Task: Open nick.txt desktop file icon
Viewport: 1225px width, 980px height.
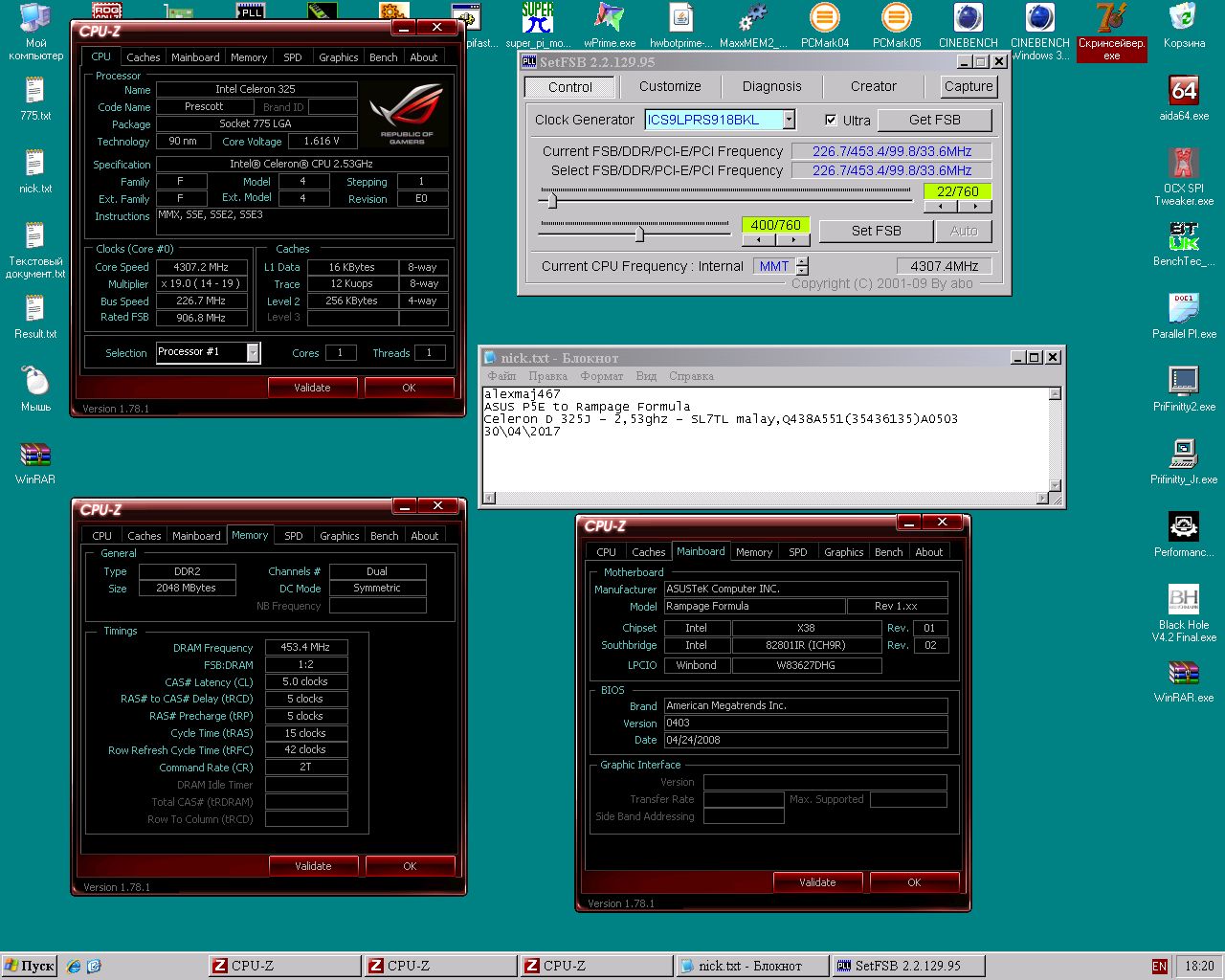Action: pyautogui.click(x=35, y=170)
